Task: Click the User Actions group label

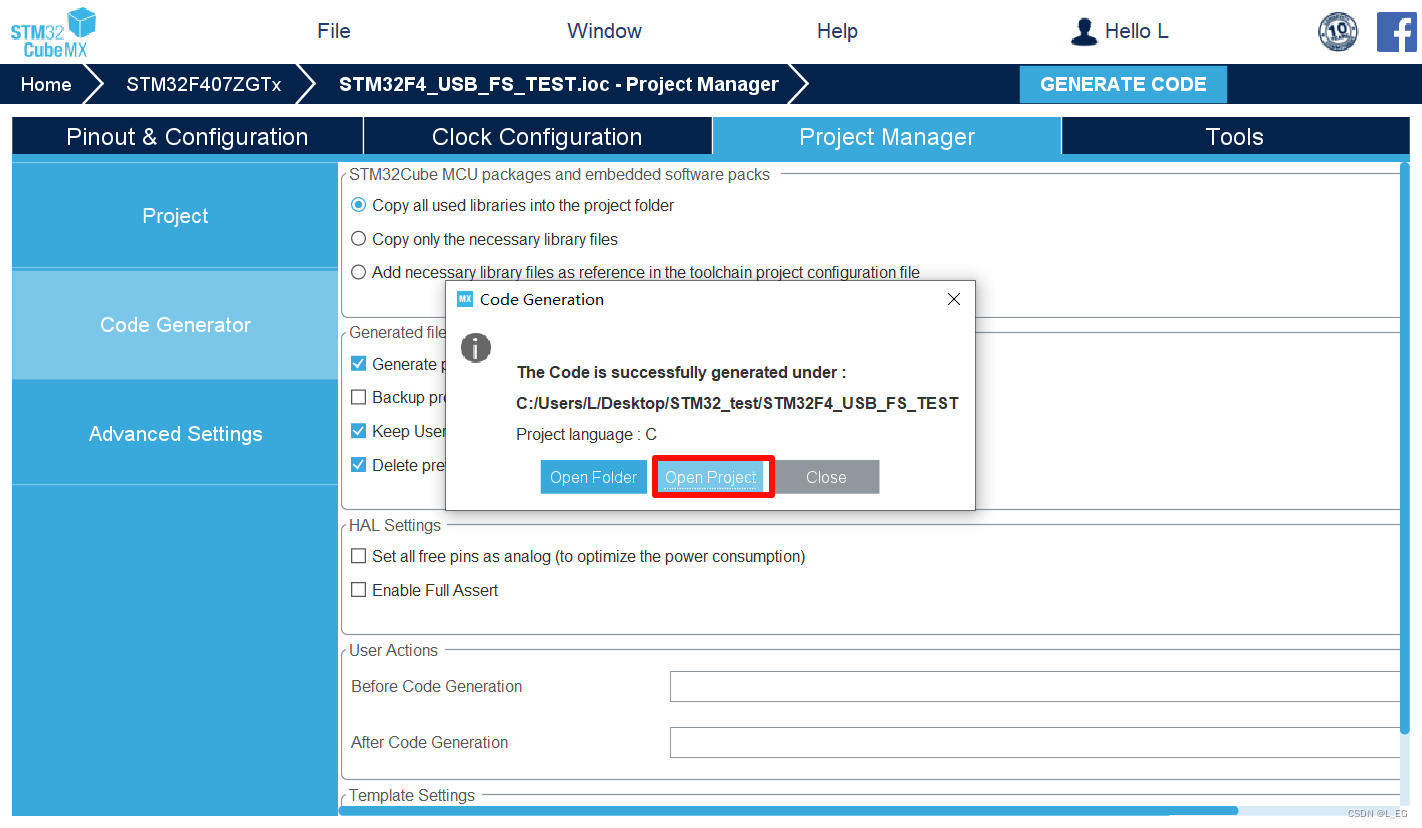Action: 394,651
